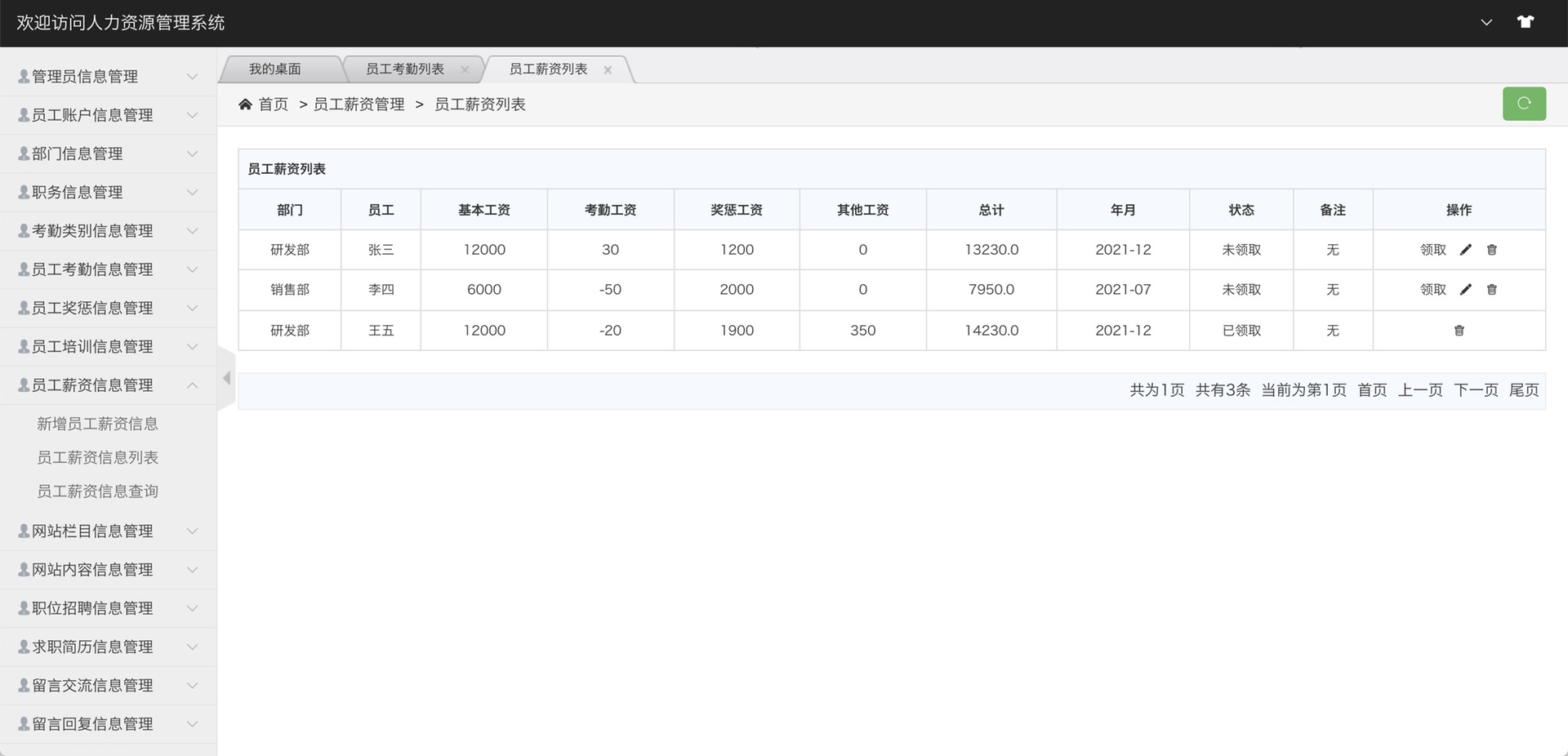The height and width of the screenshot is (756, 1568).
Task: Open 新增员工薪资信息 submenu item
Action: [97, 424]
